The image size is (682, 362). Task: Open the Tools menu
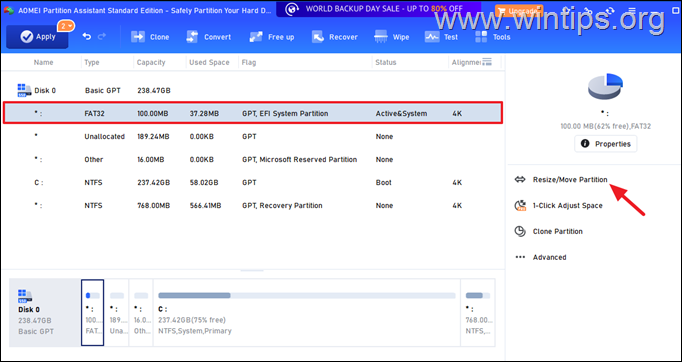(492, 37)
